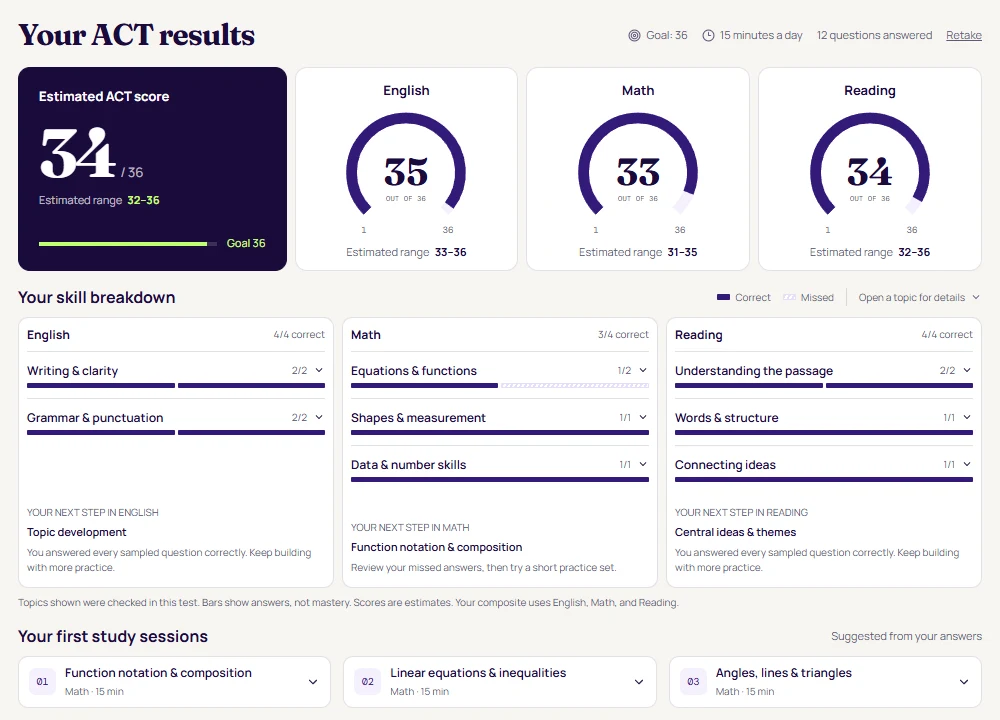Viewport: 1000px width, 720px height.
Task: Expand Understanding the passage topic
Action: pyautogui.click(x=967, y=371)
